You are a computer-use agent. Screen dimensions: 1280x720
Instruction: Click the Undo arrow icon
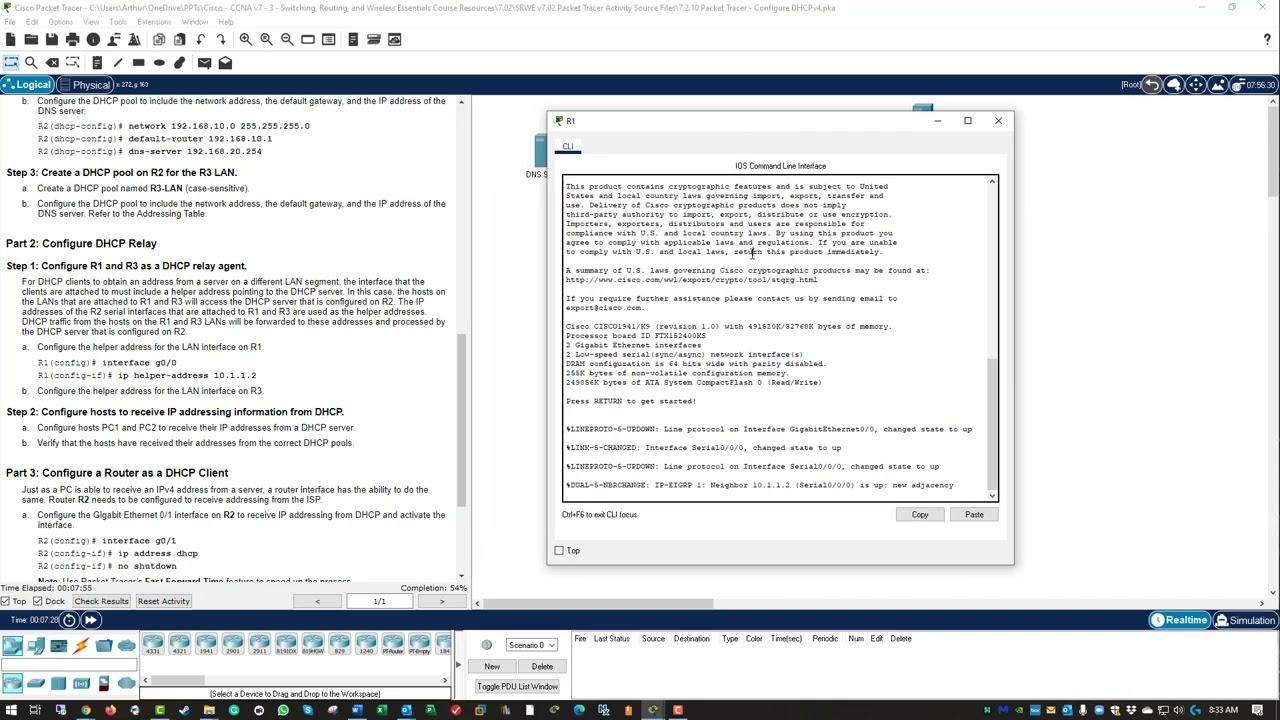click(x=200, y=39)
